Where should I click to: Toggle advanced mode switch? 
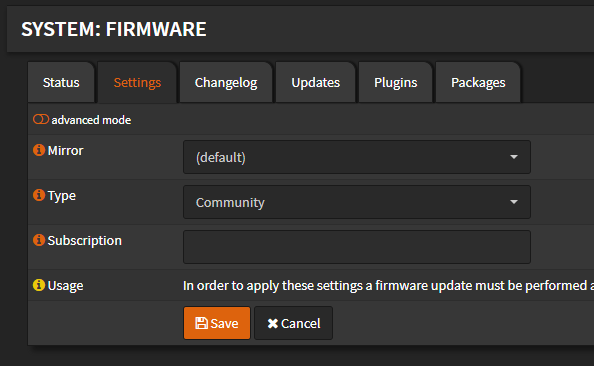tap(41, 119)
